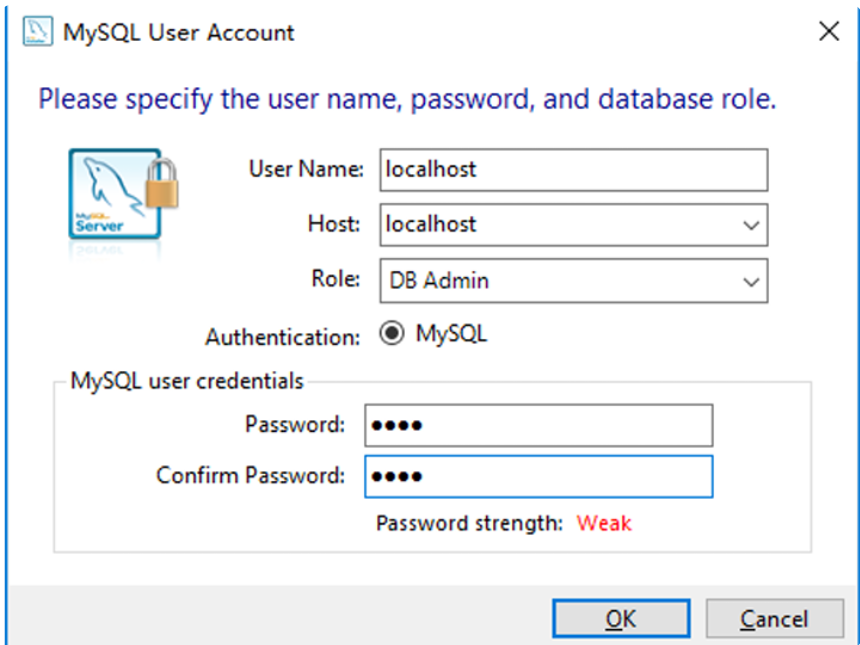Click the 'Weak' password strength text
Viewport: 860px width, 645px height.
click(x=604, y=523)
